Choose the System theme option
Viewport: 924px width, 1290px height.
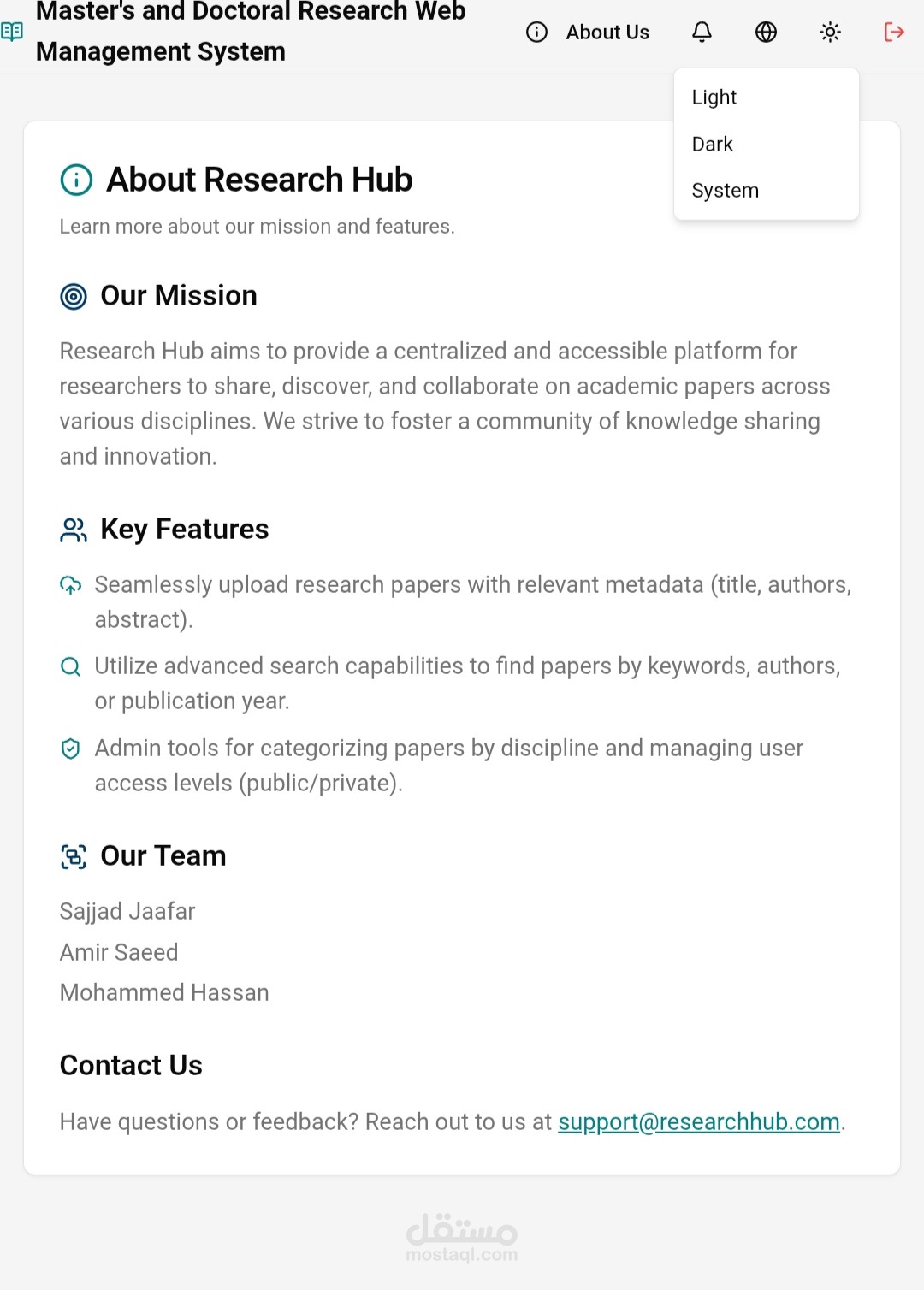[725, 191]
